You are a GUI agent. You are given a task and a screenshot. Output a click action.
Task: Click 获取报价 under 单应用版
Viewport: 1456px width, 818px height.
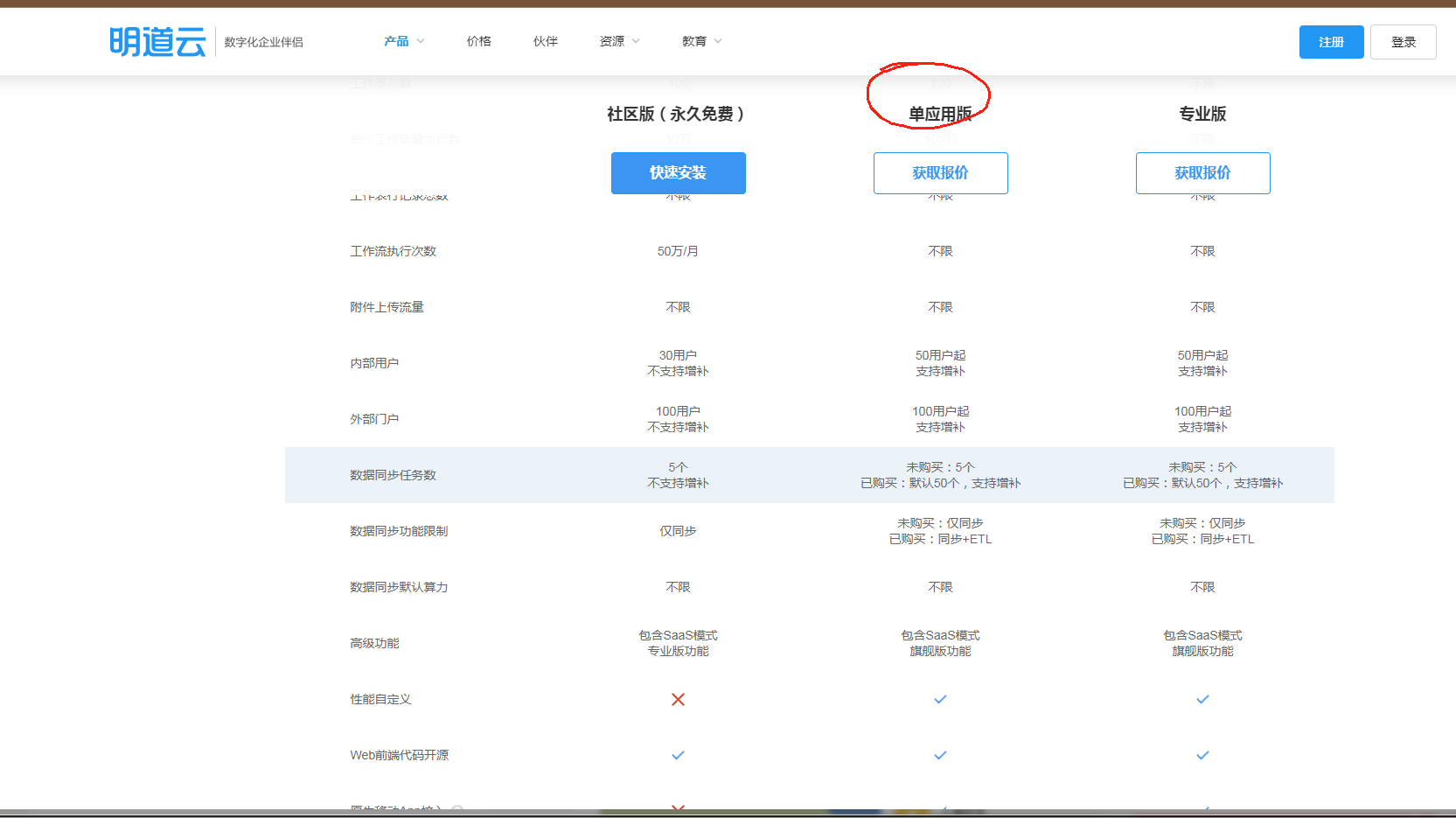click(940, 173)
